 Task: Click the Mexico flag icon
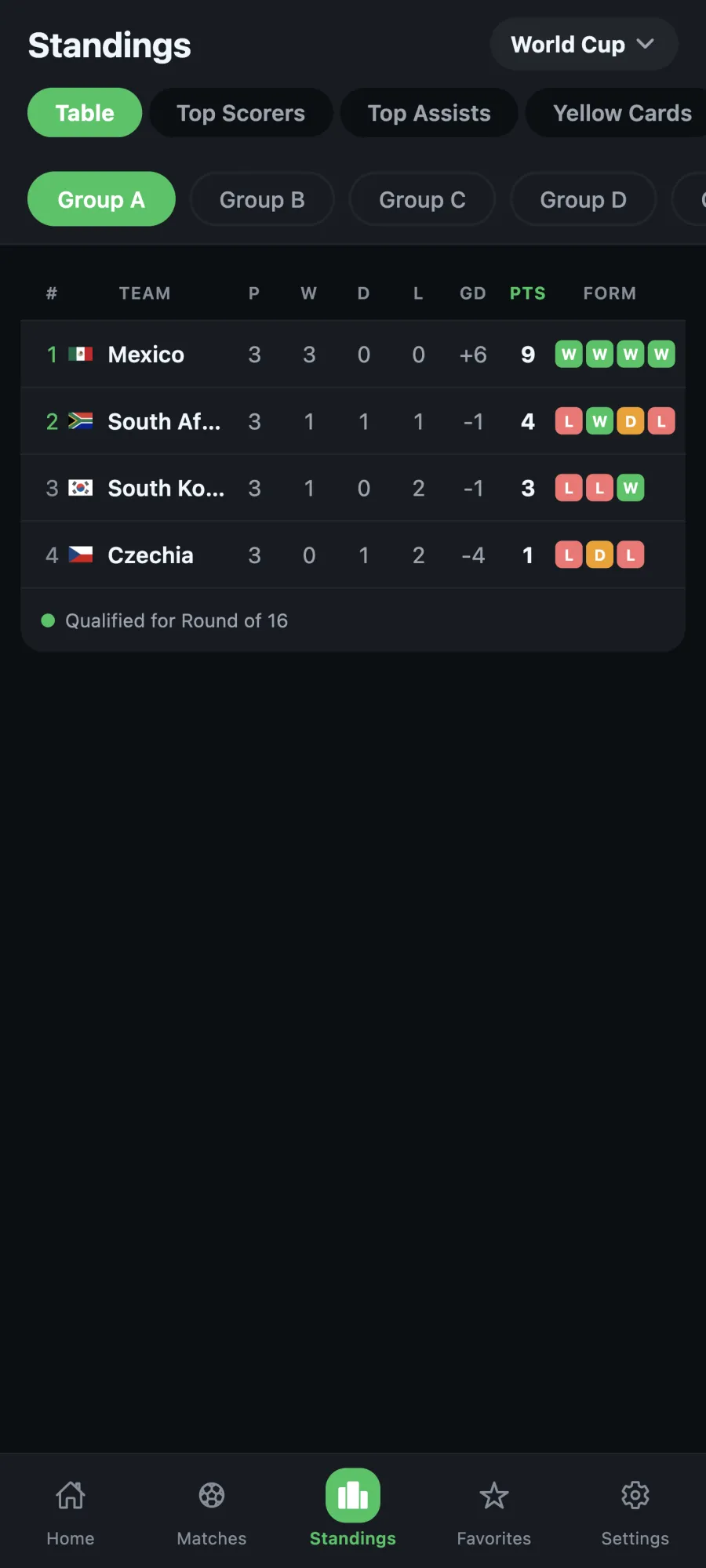(x=81, y=355)
